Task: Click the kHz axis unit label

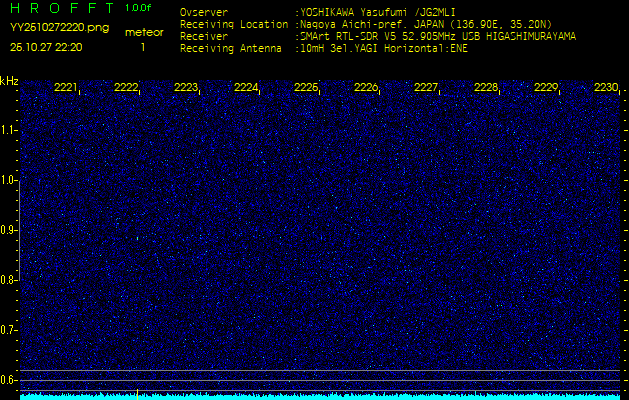Action: click(x=9, y=81)
